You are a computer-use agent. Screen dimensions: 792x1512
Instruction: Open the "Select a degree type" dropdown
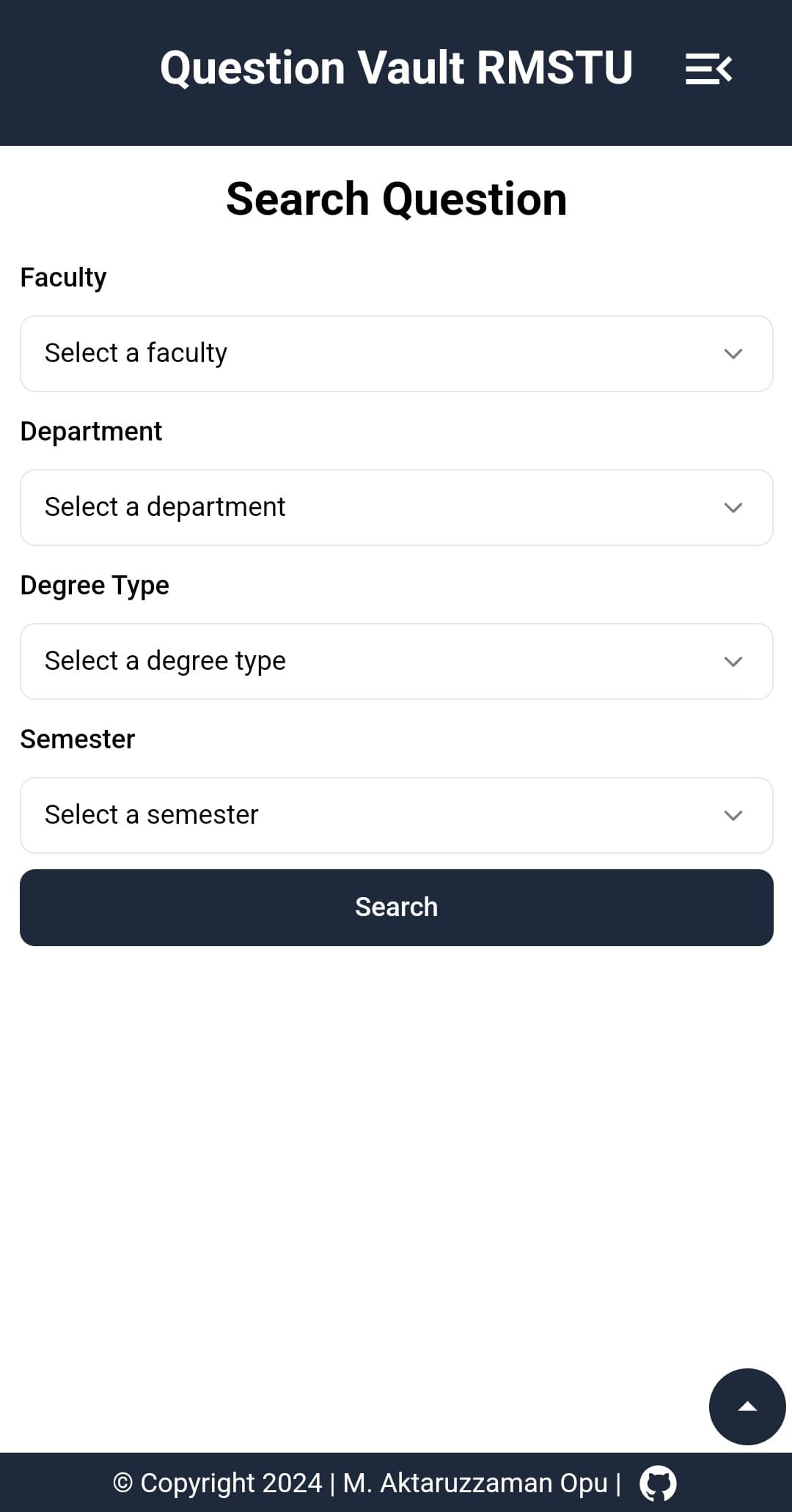click(396, 662)
